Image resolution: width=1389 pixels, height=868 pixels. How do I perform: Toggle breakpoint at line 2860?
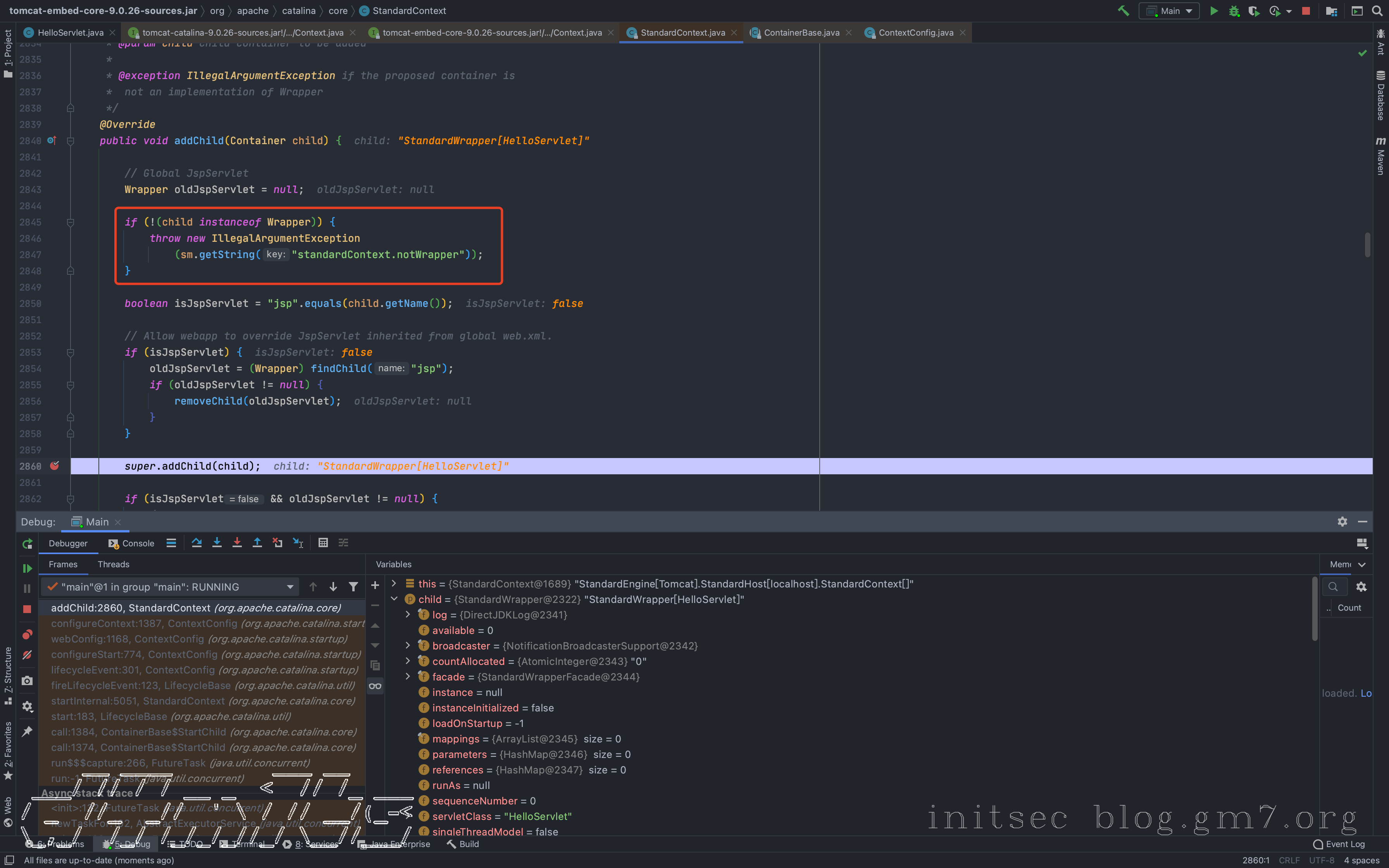pos(55,465)
